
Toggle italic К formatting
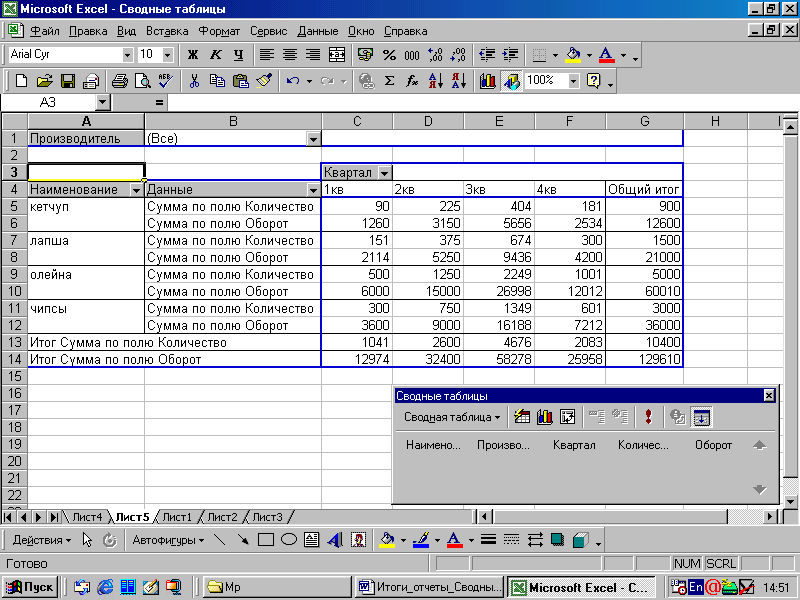[216, 54]
